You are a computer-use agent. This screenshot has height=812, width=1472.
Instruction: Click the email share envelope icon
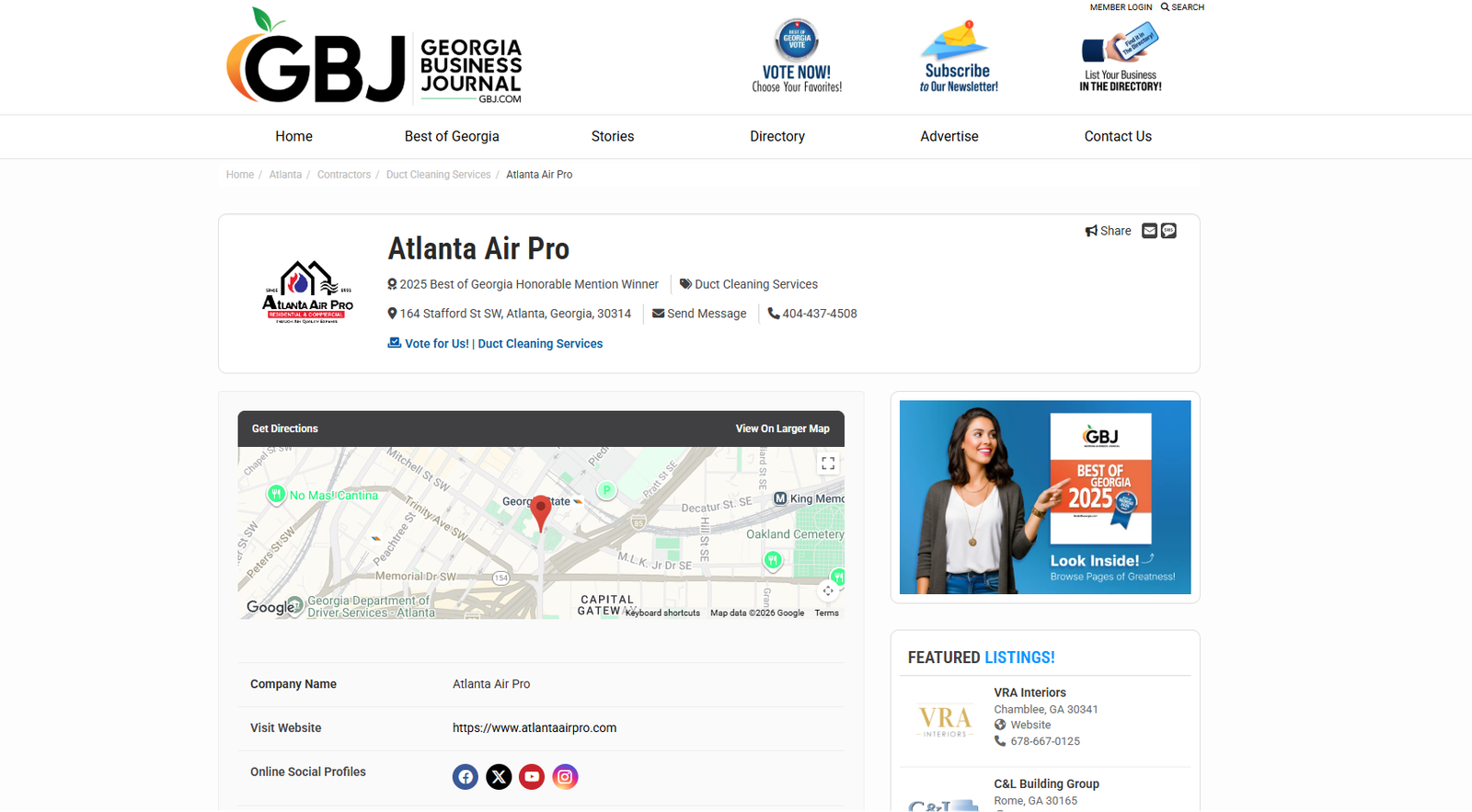click(1149, 231)
